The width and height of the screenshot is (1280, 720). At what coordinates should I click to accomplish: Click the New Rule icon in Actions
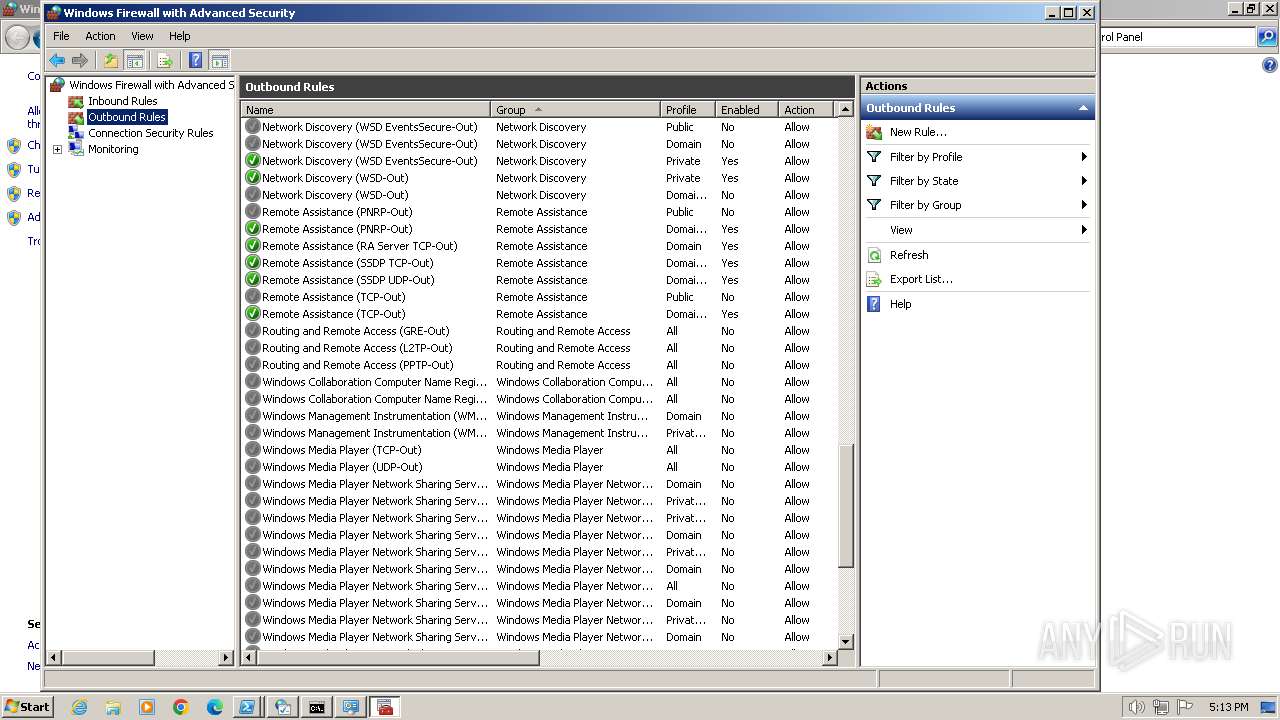874,132
